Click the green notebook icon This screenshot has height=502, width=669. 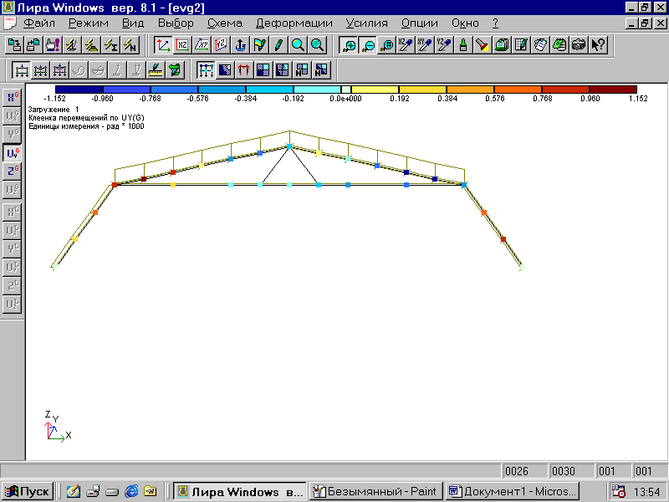tap(559, 45)
